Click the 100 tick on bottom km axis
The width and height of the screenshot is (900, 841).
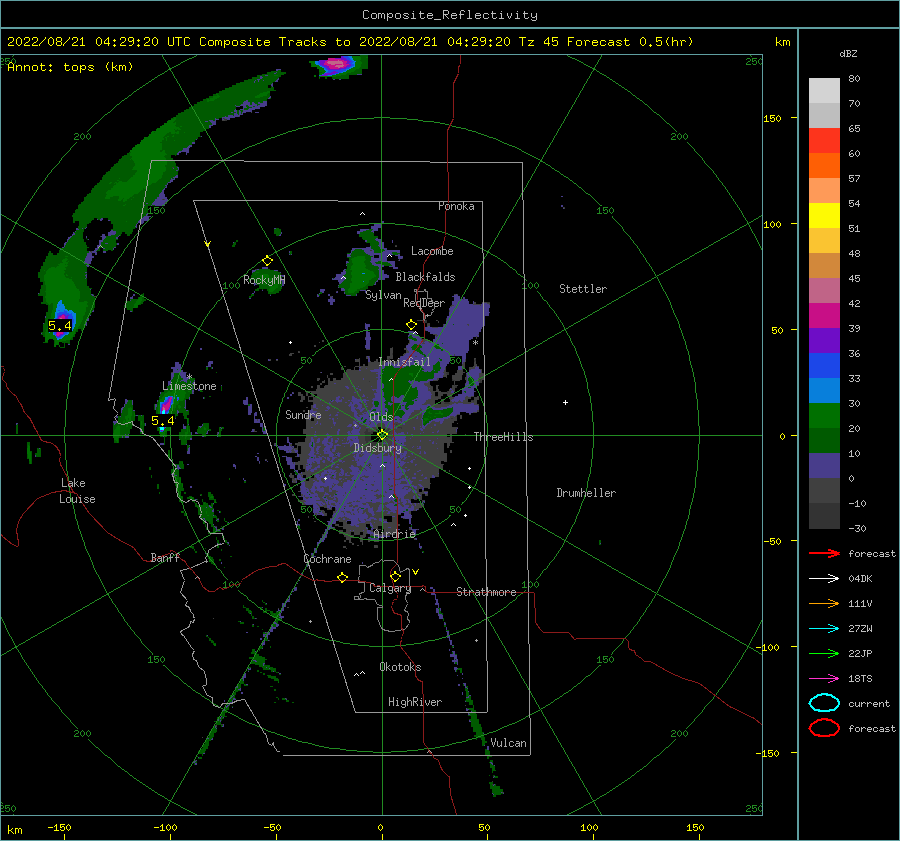click(x=589, y=827)
